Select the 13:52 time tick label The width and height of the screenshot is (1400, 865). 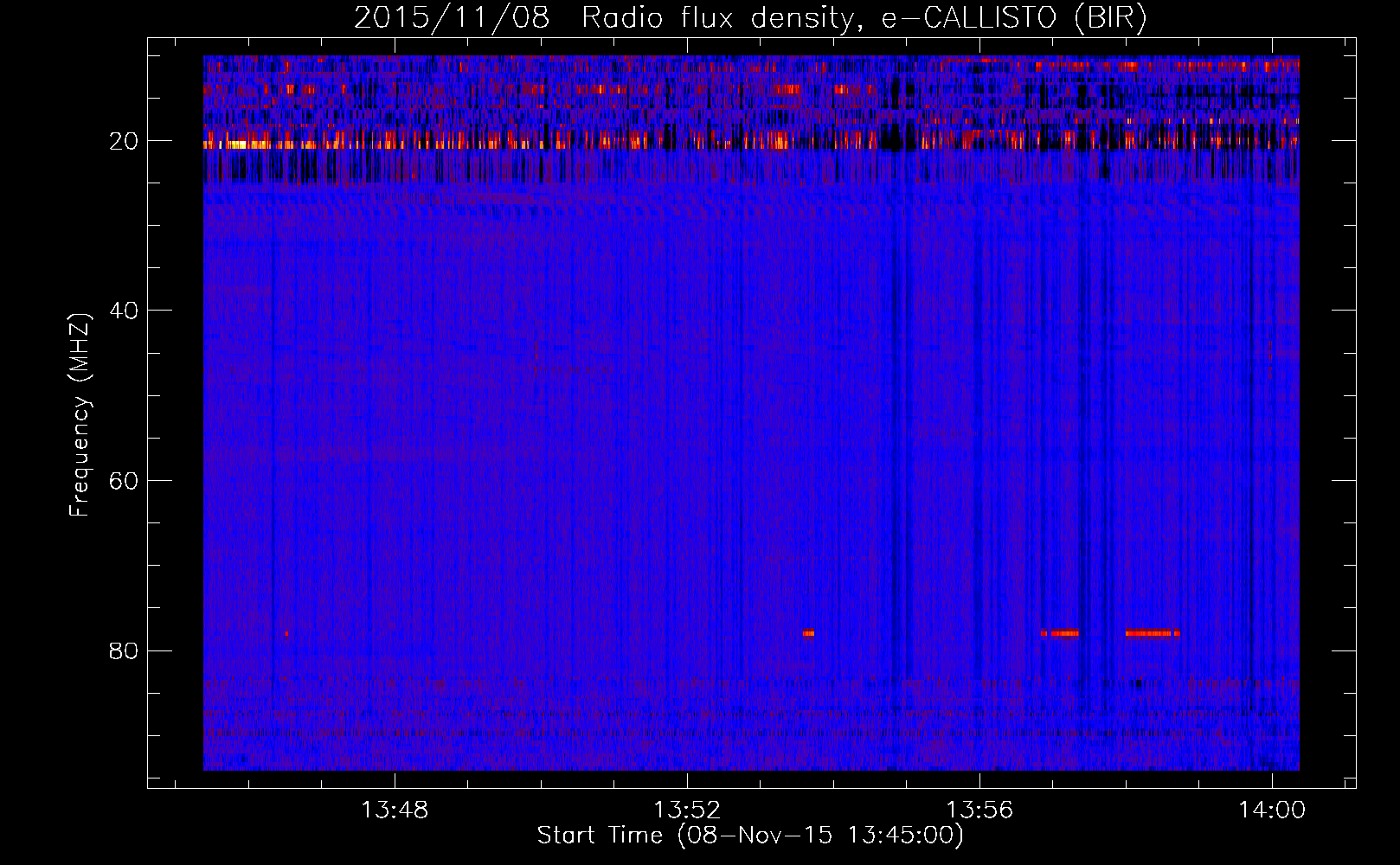coord(687,811)
